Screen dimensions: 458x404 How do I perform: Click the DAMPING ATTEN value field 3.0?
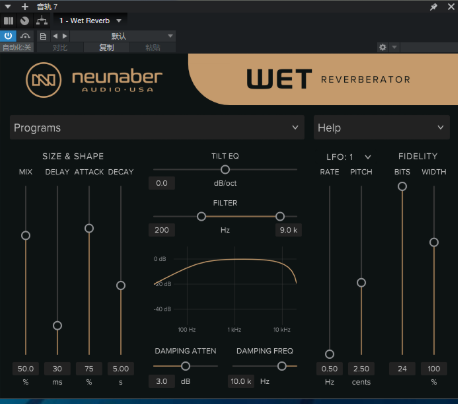point(162,381)
